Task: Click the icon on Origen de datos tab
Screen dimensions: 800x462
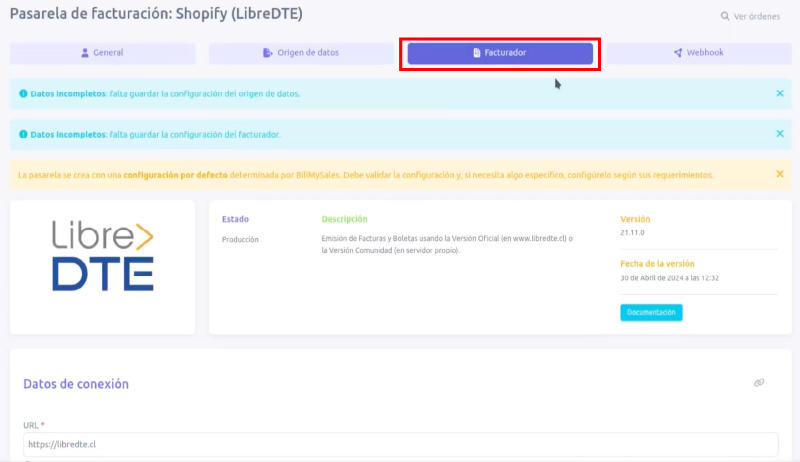Action: click(267, 53)
